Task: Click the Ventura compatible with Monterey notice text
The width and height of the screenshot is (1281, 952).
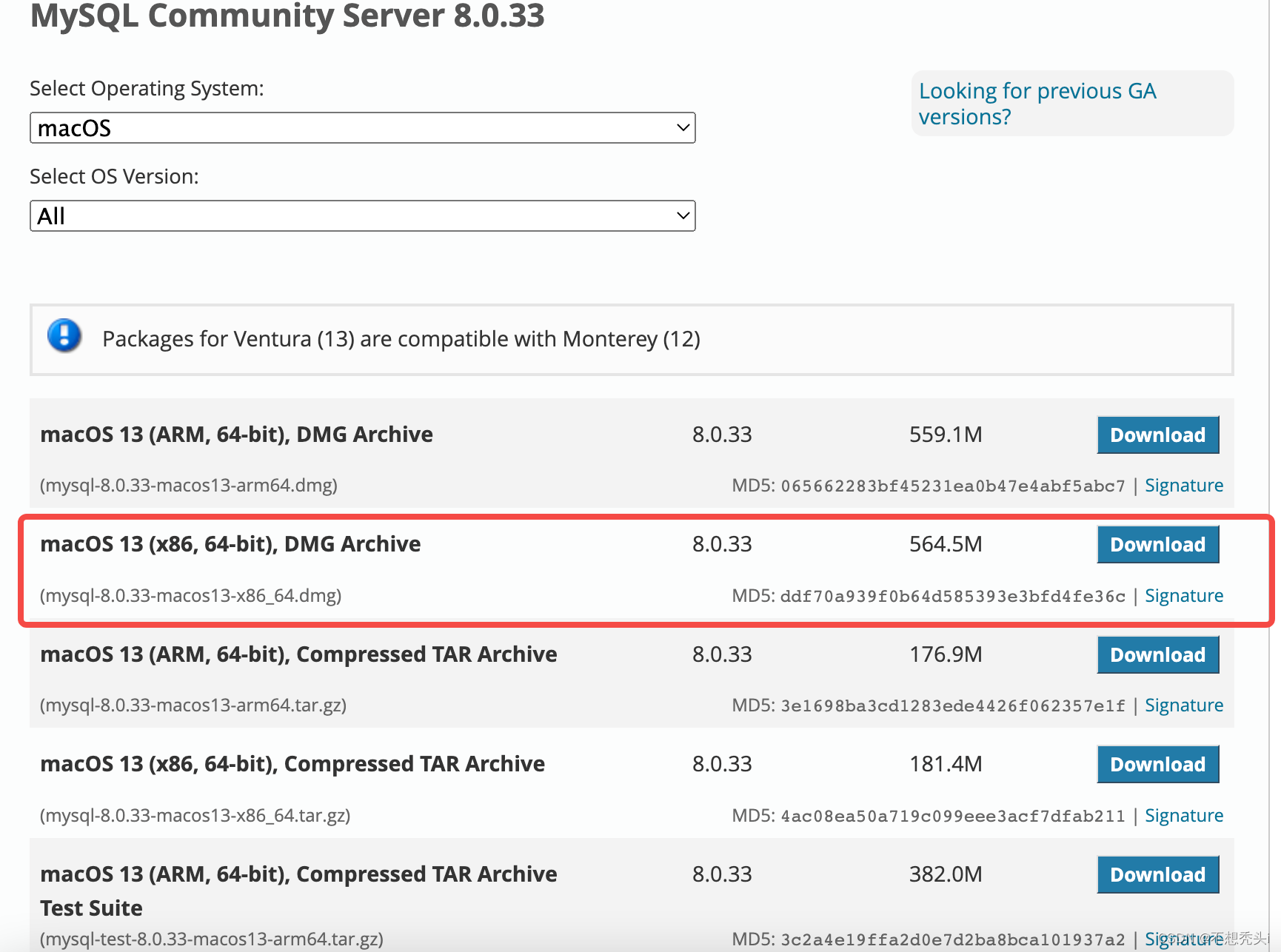Action: click(401, 339)
